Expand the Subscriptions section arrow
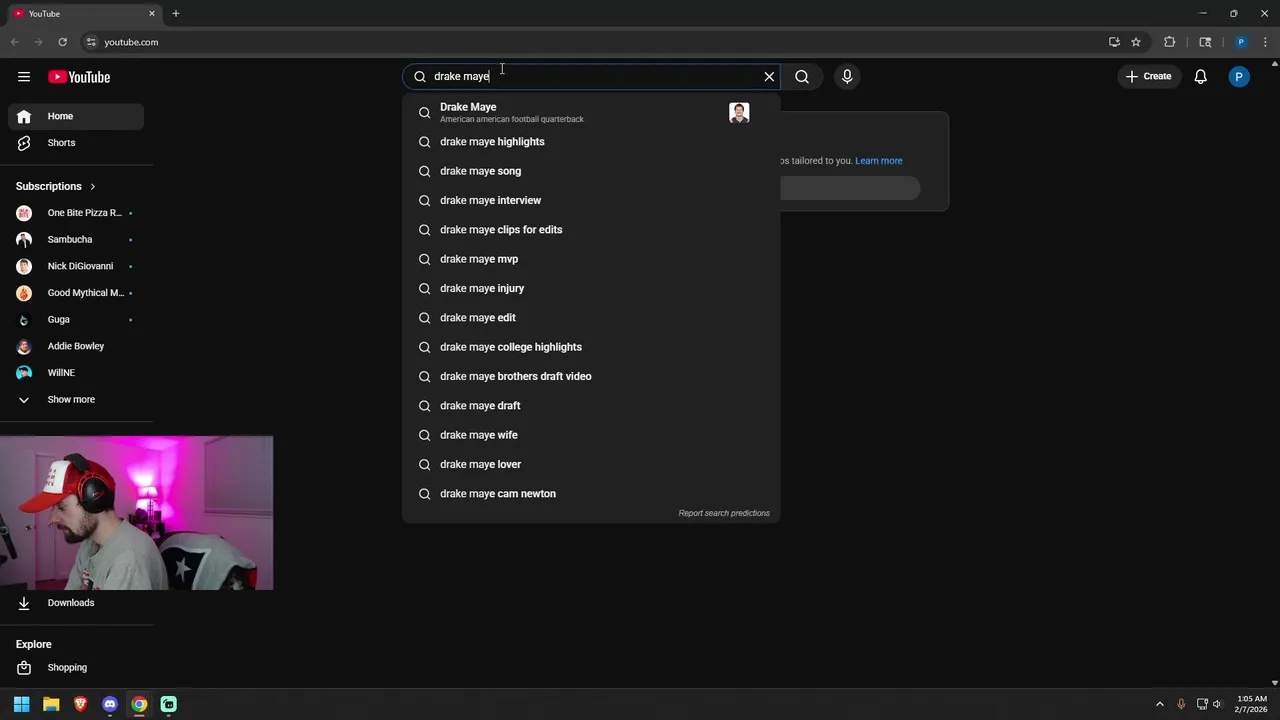The width and height of the screenshot is (1280, 720). click(93, 187)
